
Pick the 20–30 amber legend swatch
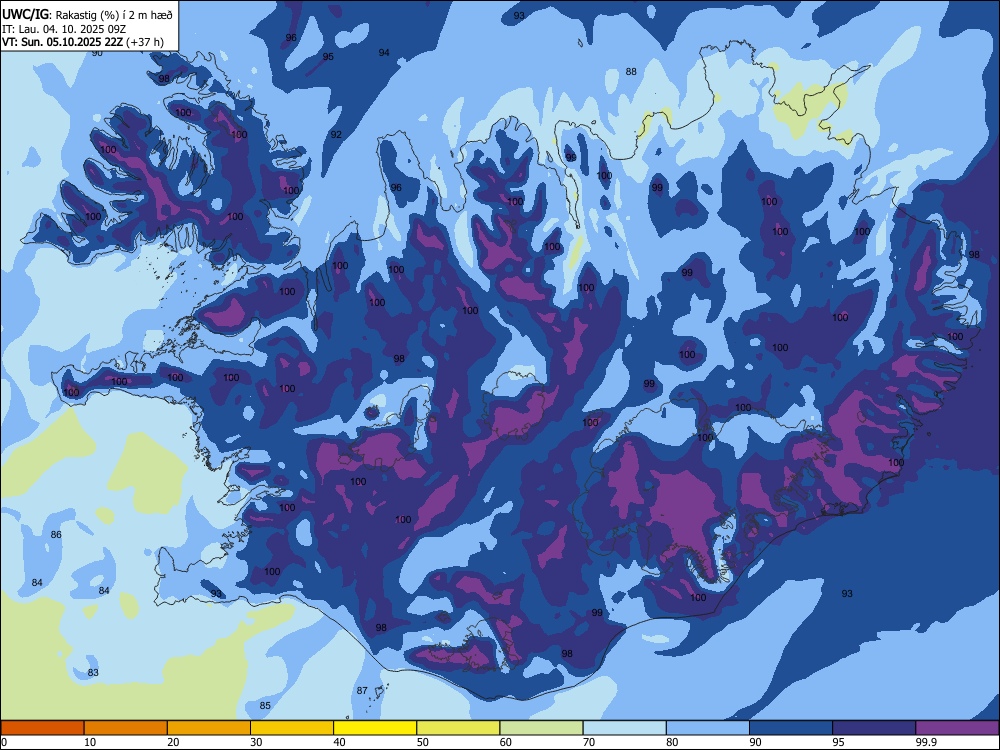[x=209, y=728]
